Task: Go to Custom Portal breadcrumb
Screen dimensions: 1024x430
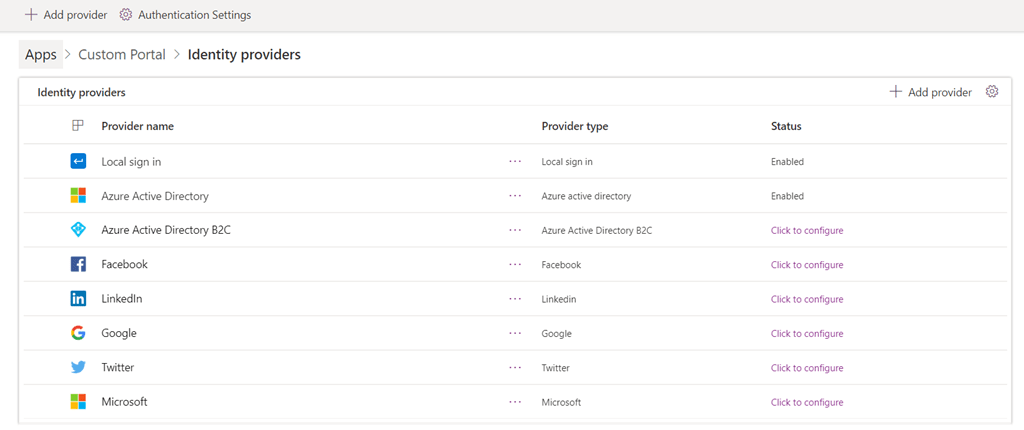Action: point(122,55)
